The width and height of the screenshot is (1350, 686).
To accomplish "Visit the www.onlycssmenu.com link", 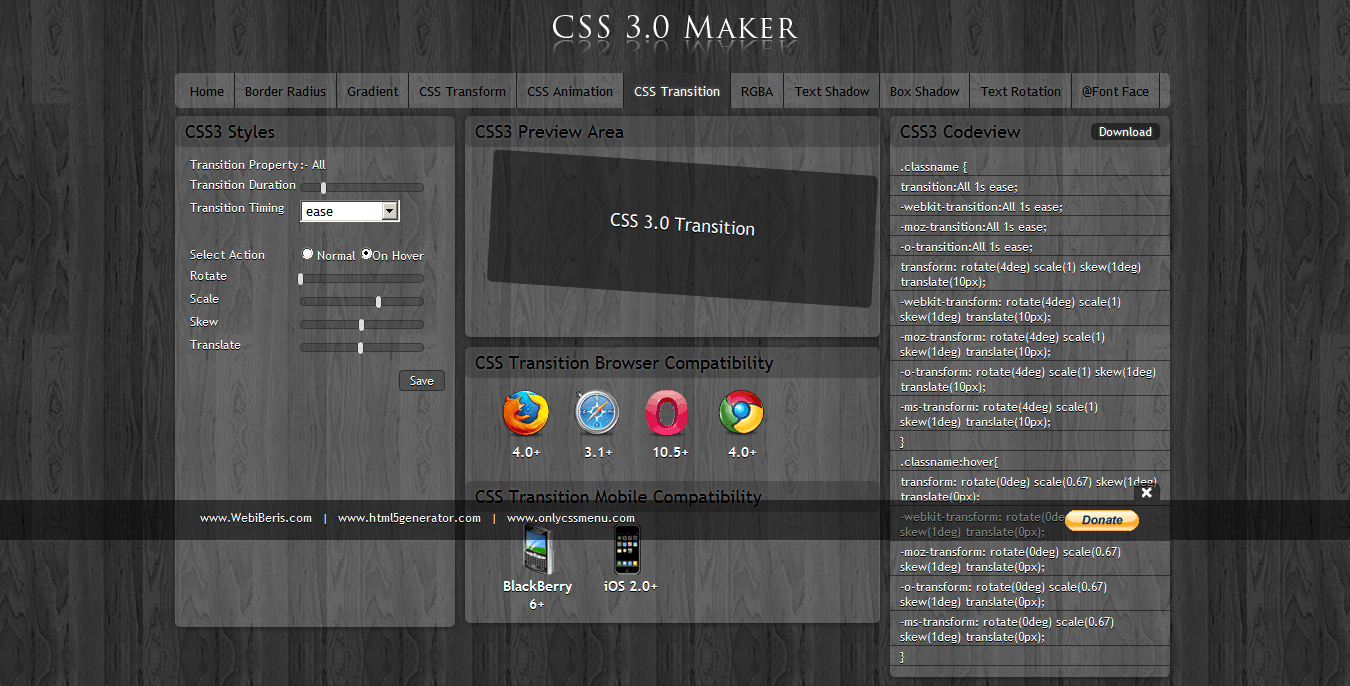I will pos(571,518).
